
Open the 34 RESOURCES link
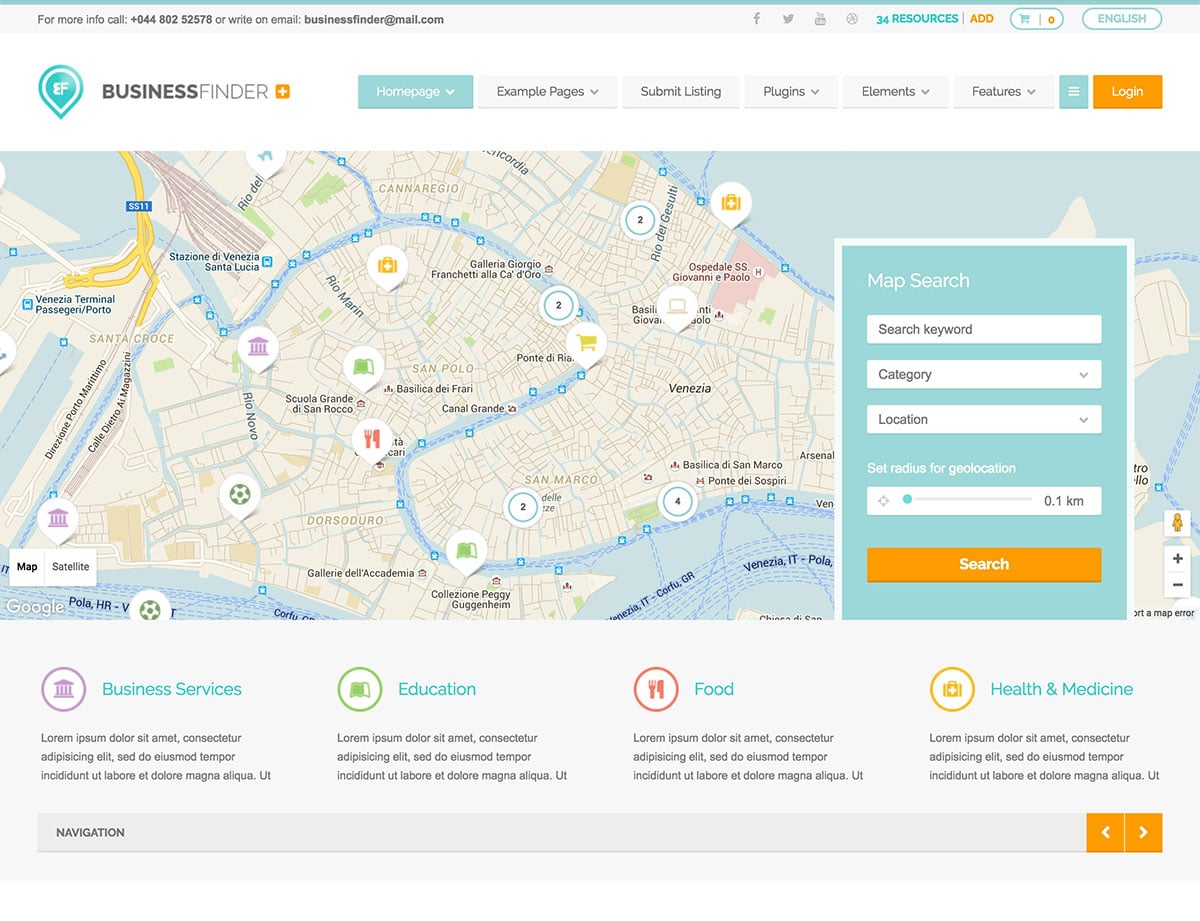pyautogui.click(x=917, y=19)
